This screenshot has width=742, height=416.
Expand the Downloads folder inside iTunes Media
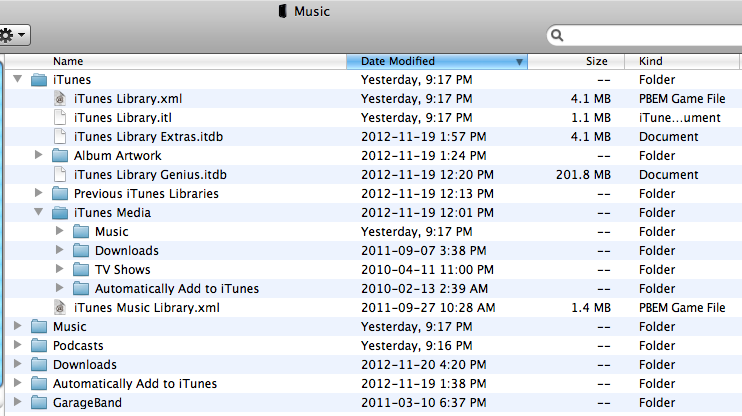pos(60,250)
